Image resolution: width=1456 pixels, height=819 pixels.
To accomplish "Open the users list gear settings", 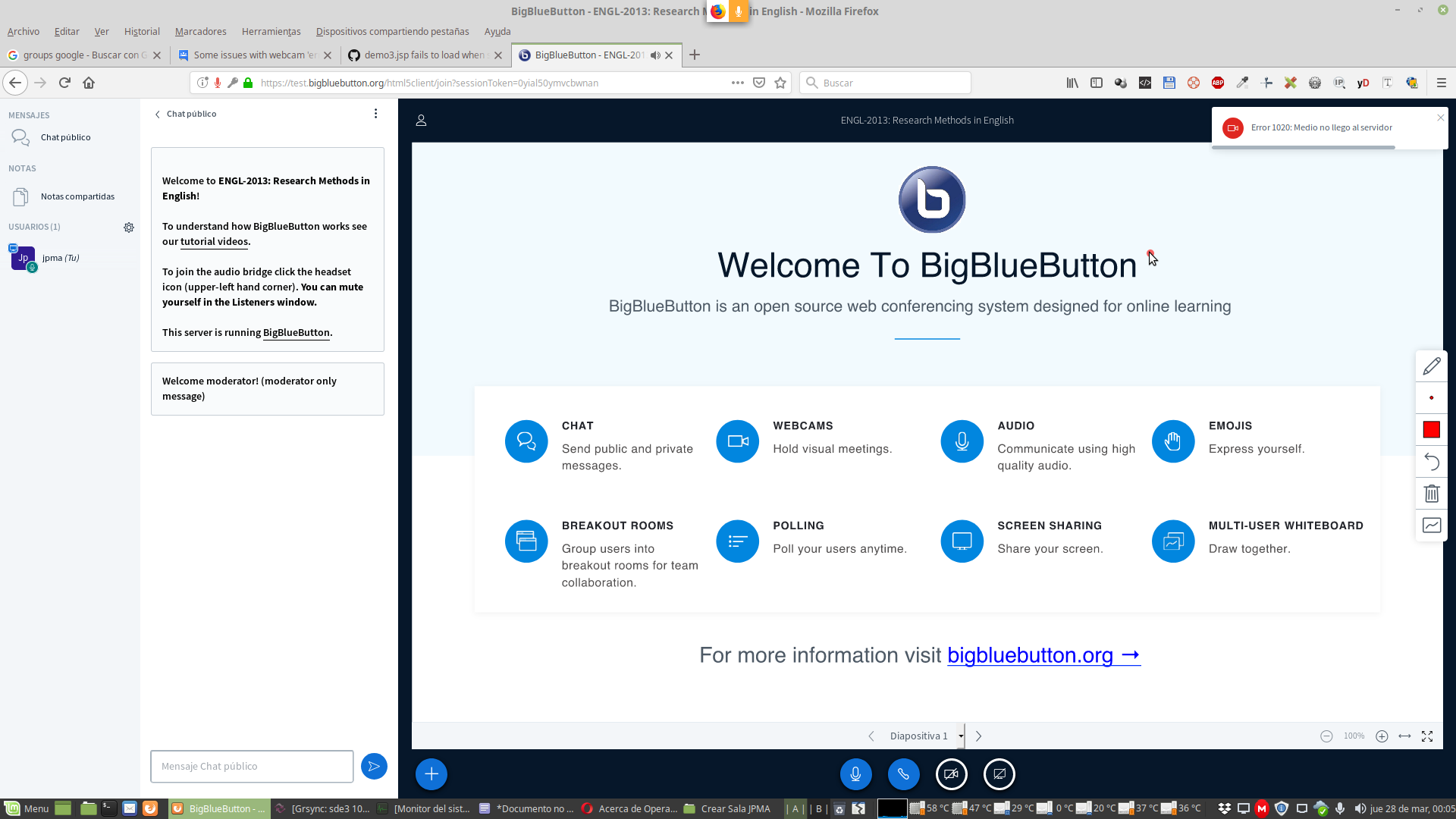I will (x=129, y=227).
